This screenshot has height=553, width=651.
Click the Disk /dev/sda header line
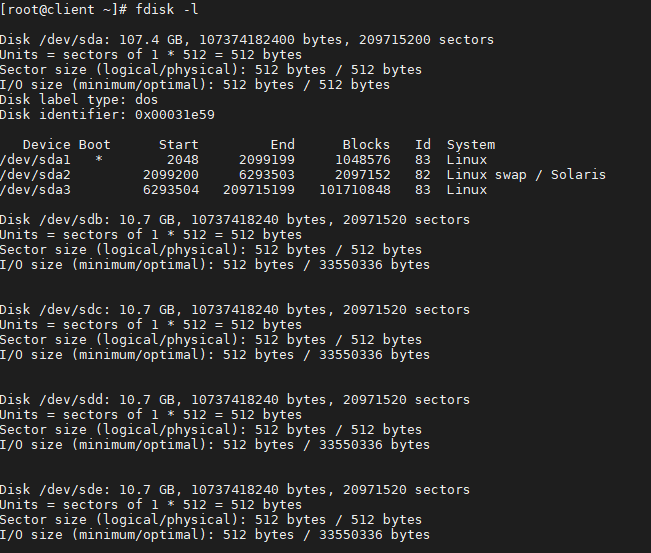tap(247, 40)
